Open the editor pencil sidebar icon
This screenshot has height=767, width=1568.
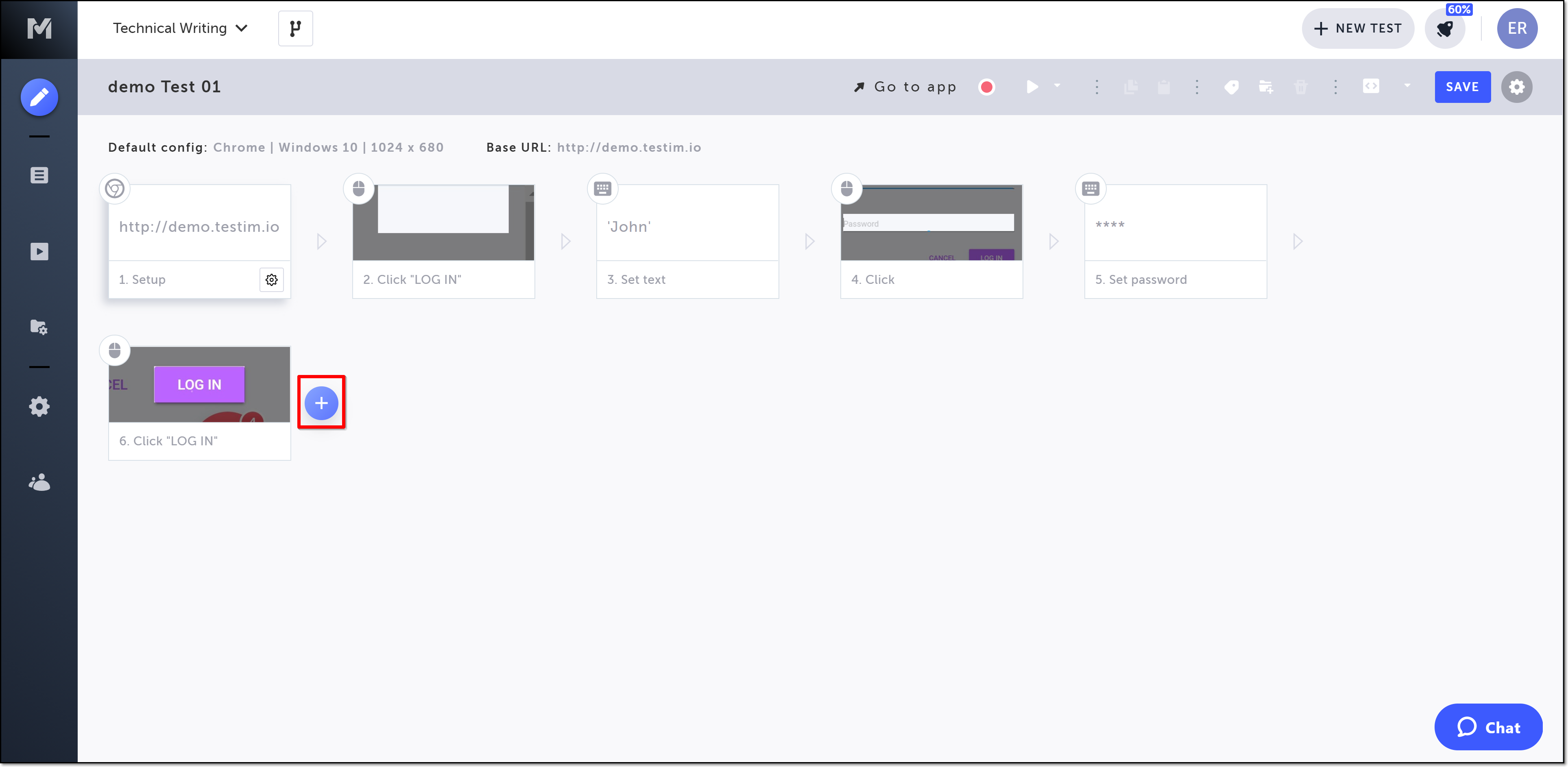[x=39, y=97]
